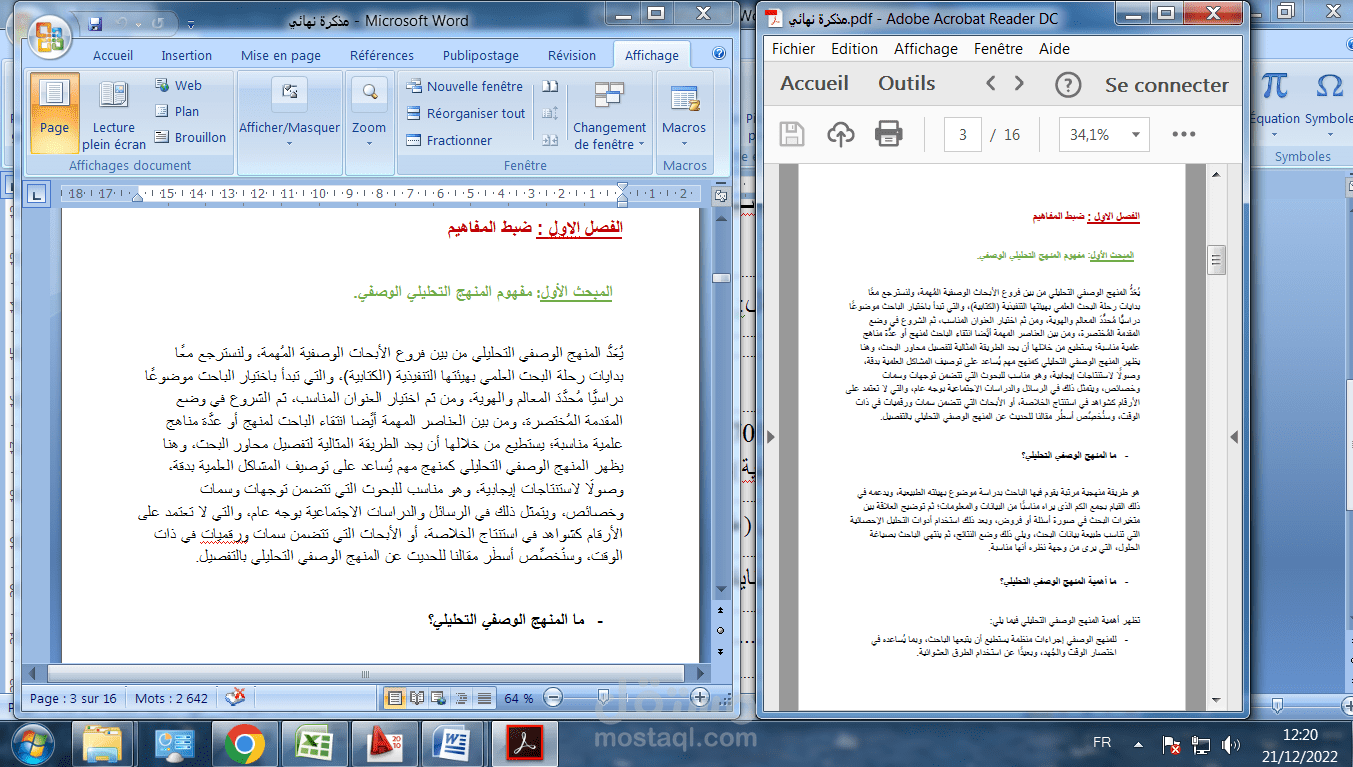Click Réorganiser tout
Image resolution: width=1353 pixels, height=767 pixels.
pyautogui.click(x=465, y=113)
